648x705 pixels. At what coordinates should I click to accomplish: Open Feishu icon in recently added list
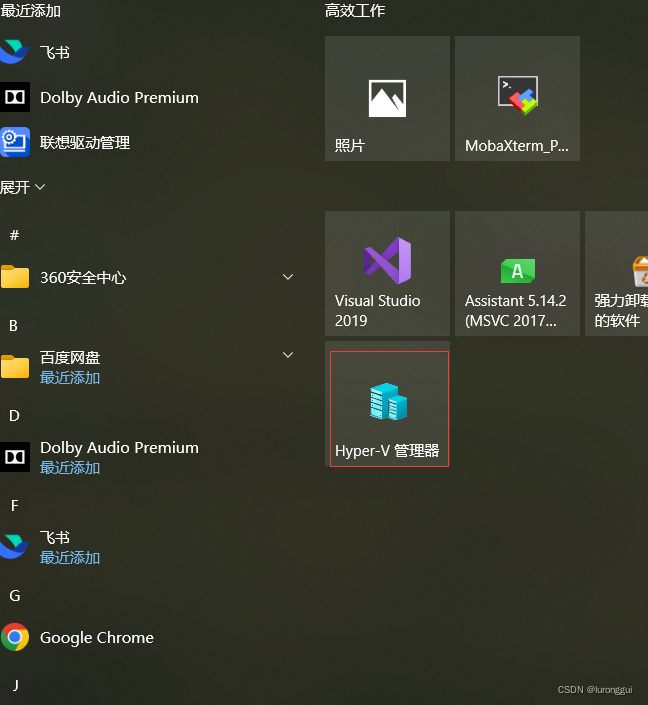[14, 52]
